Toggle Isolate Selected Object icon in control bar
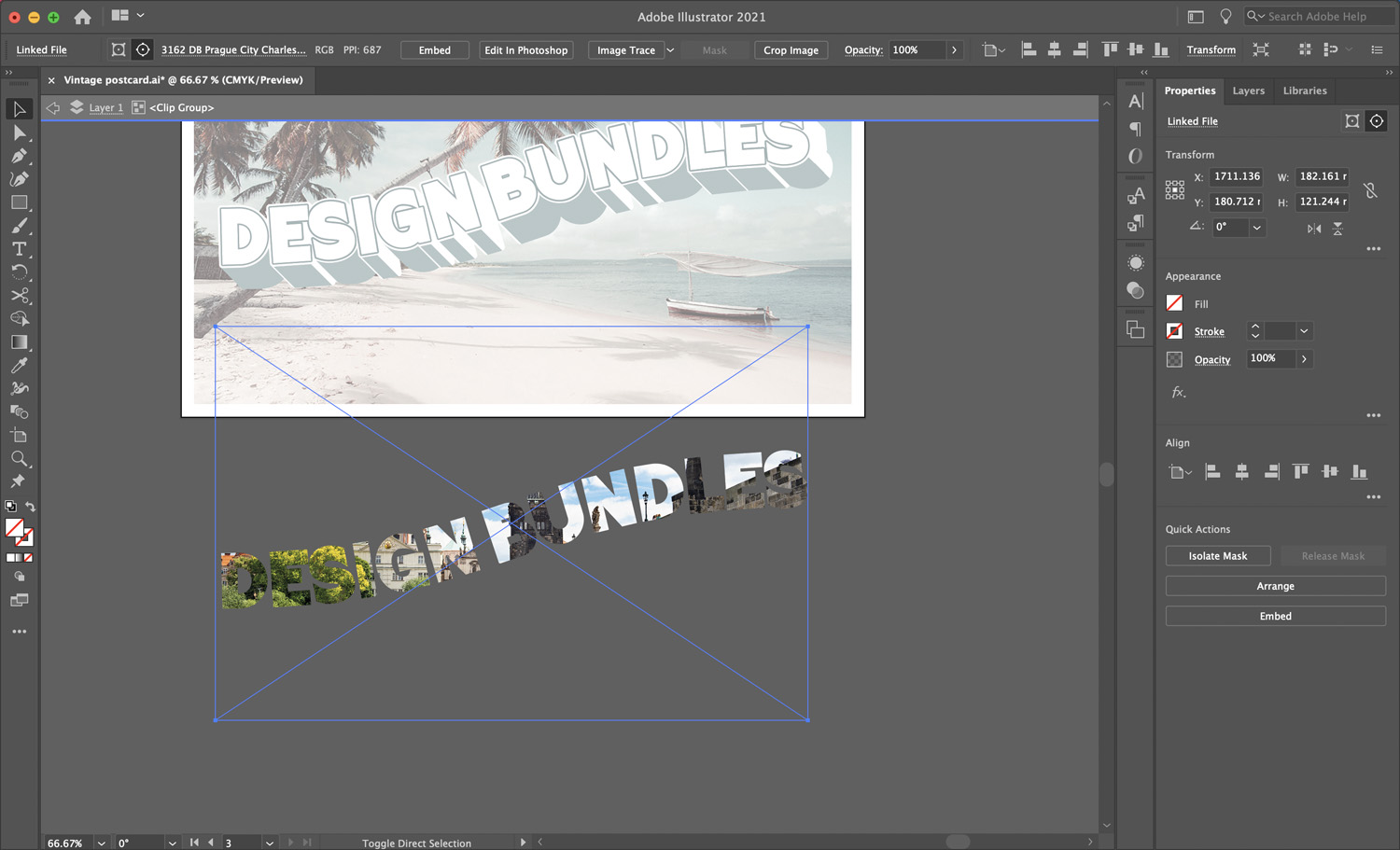This screenshot has width=1400, height=850. pos(1261,50)
